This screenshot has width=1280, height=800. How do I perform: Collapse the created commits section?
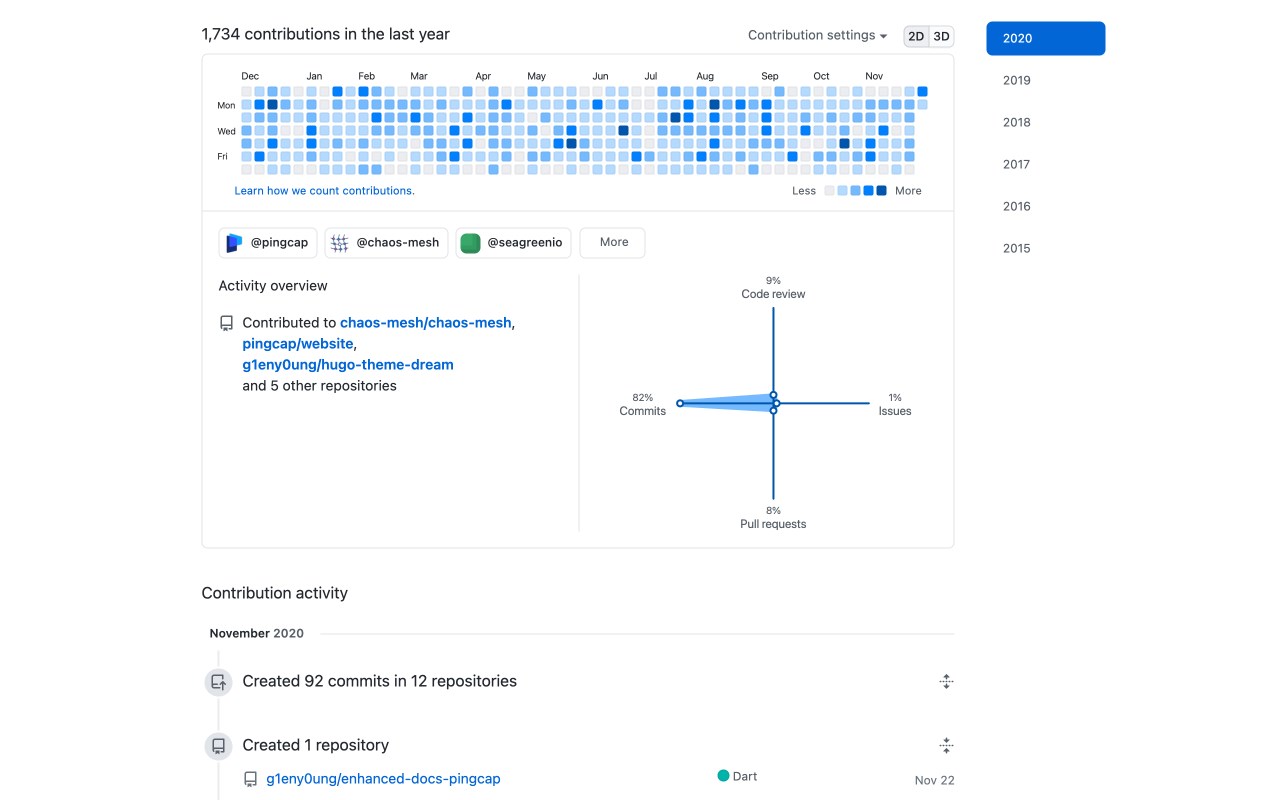click(946, 682)
